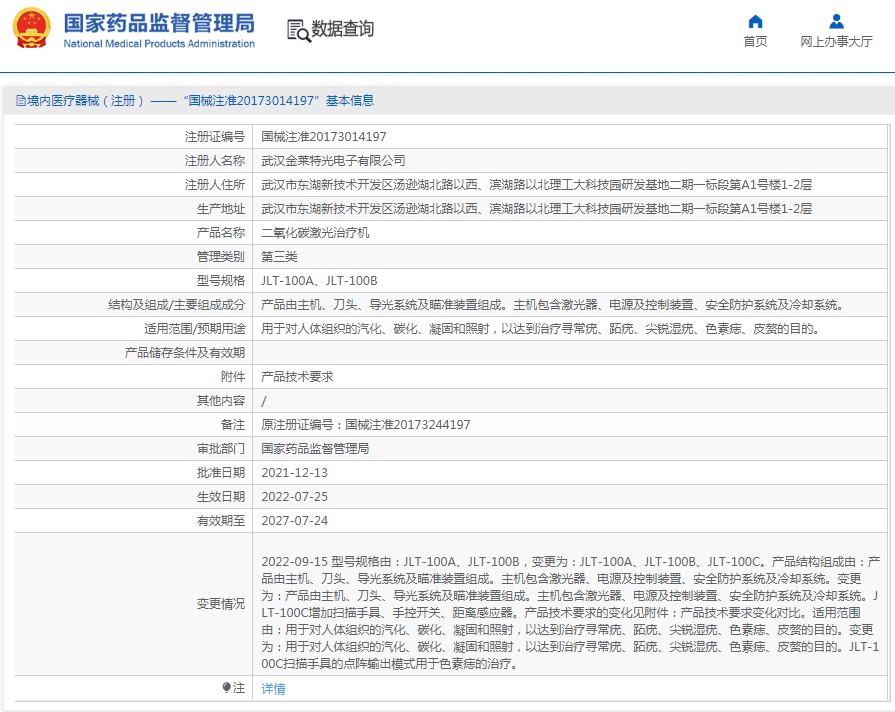
Task: Click the 有效期至 row label
Action: pyautogui.click(x=221, y=521)
